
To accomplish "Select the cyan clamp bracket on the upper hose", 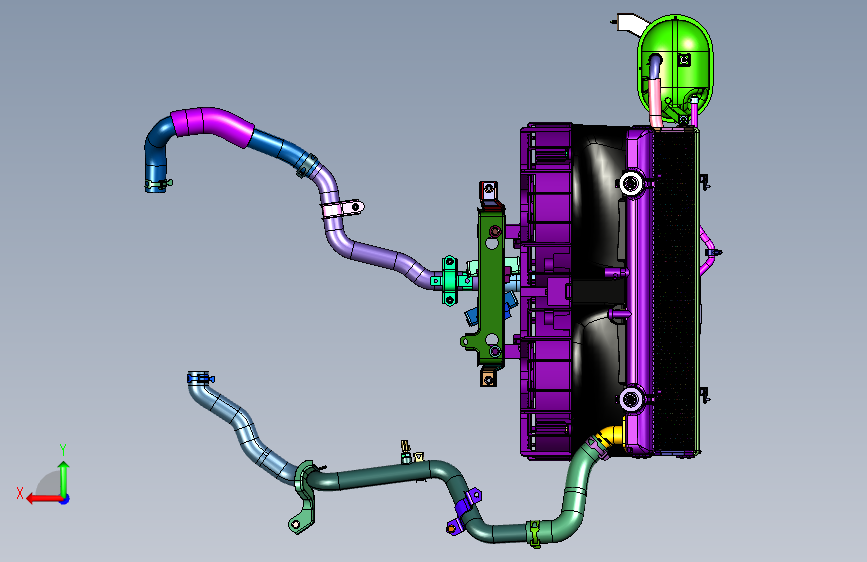I will point(451,280).
